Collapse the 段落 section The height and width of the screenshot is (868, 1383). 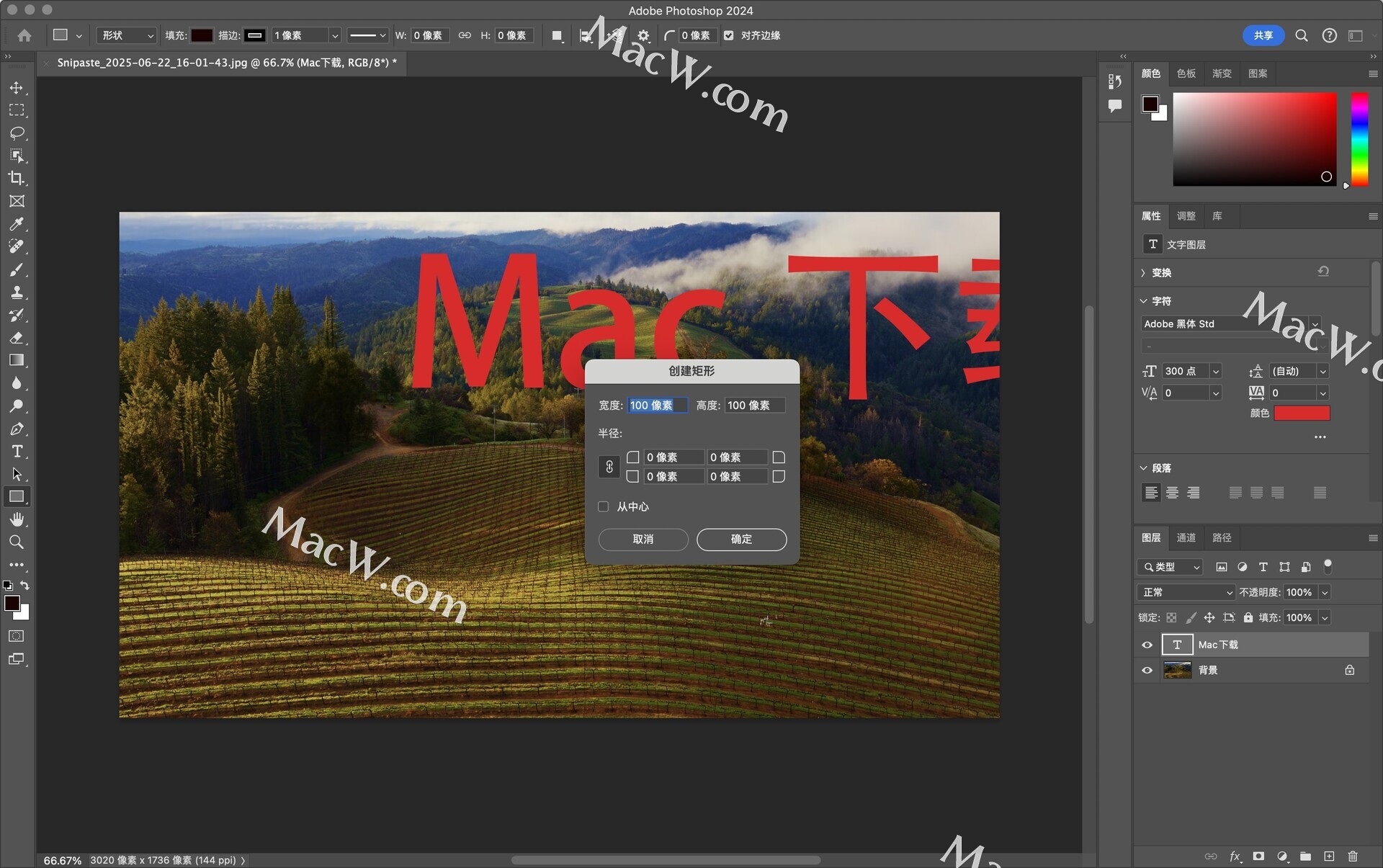pyautogui.click(x=1143, y=468)
